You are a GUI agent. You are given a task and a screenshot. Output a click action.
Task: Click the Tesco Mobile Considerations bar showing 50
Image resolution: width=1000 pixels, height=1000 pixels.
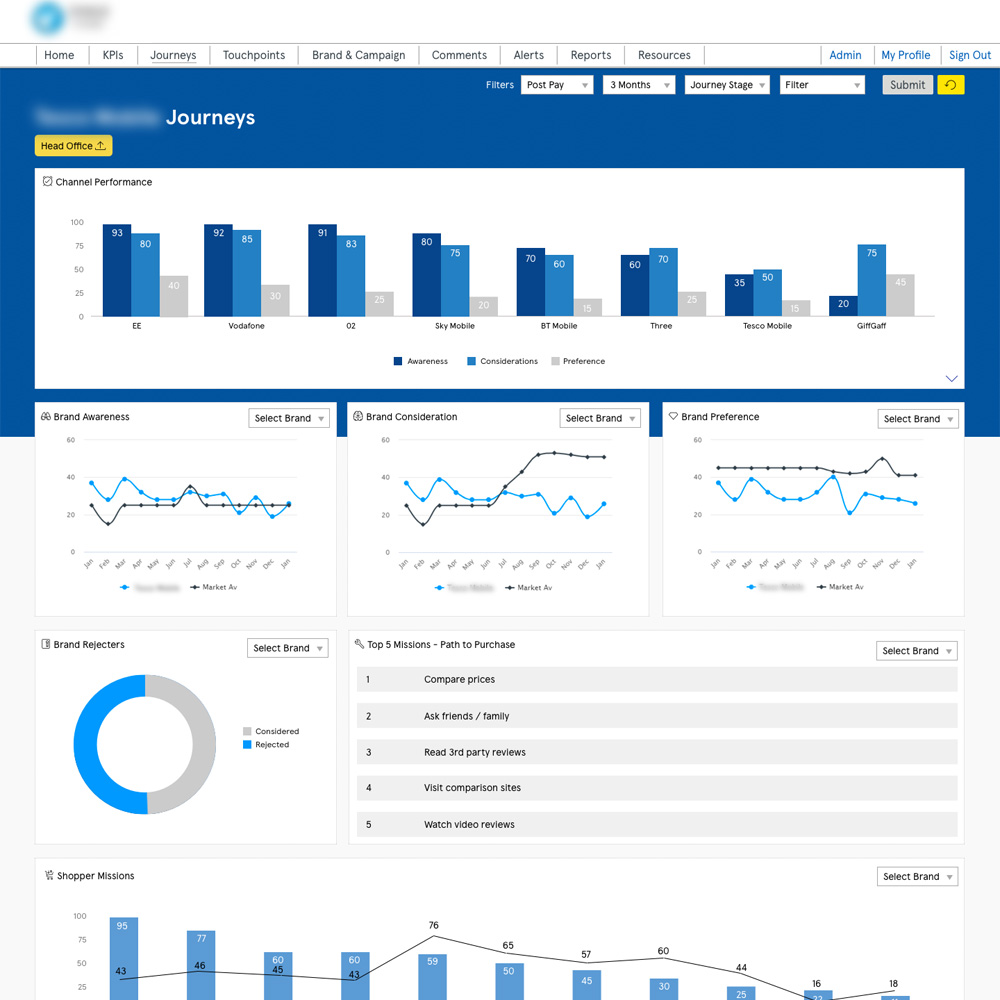[x=767, y=292]
